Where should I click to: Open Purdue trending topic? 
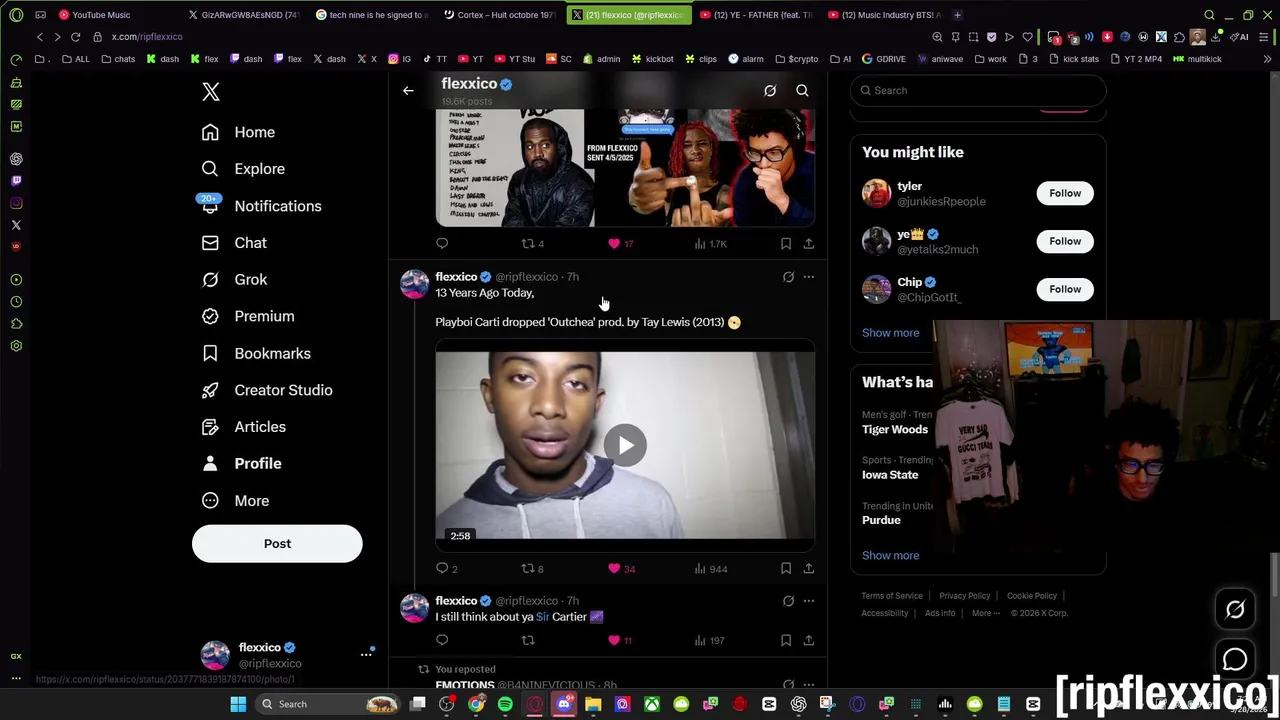pyautogui.click(x=881, y=520)
